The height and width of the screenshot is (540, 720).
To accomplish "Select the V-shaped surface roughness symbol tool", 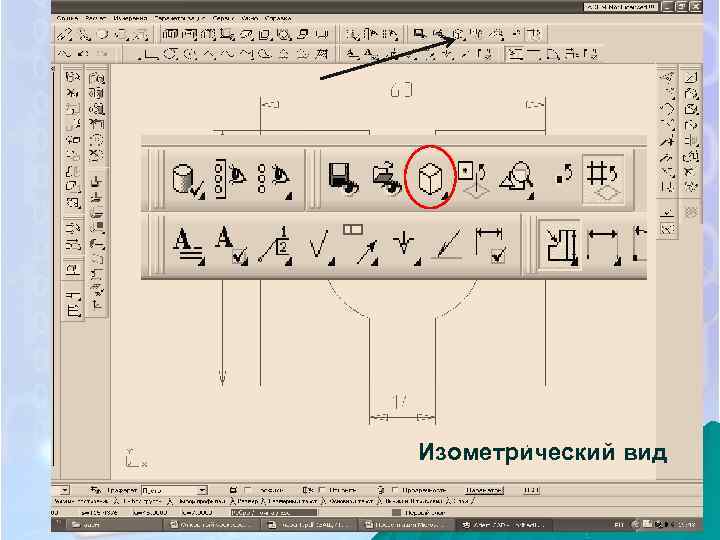I will coord(321,248).
